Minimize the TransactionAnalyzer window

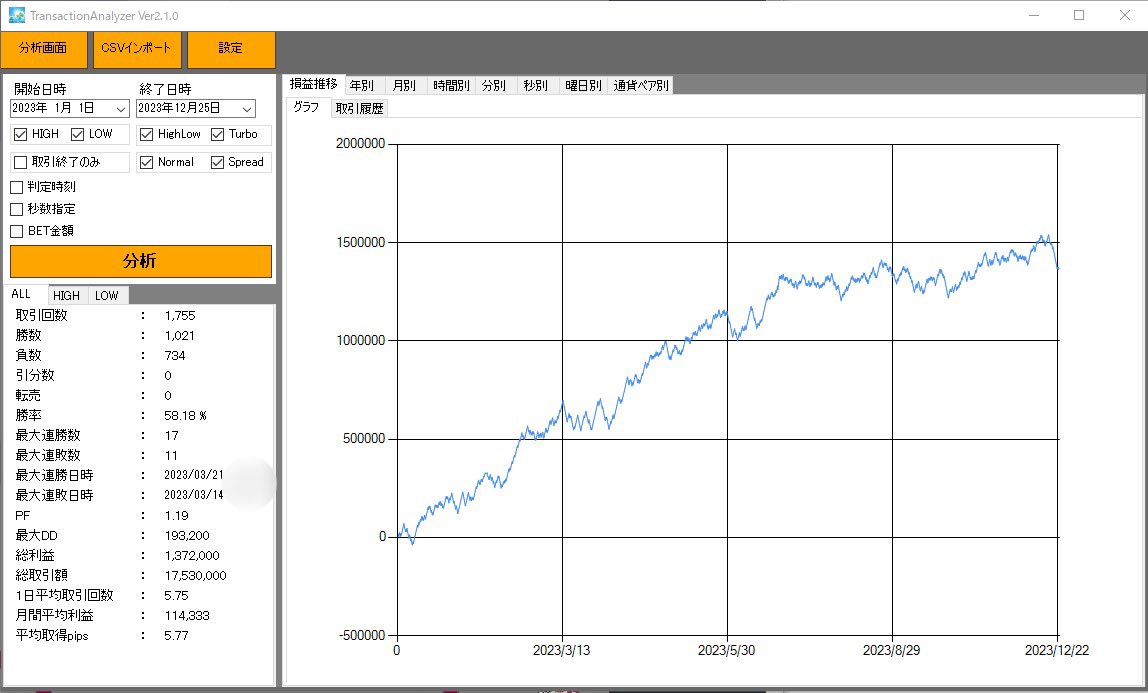tap(1034, 15)
